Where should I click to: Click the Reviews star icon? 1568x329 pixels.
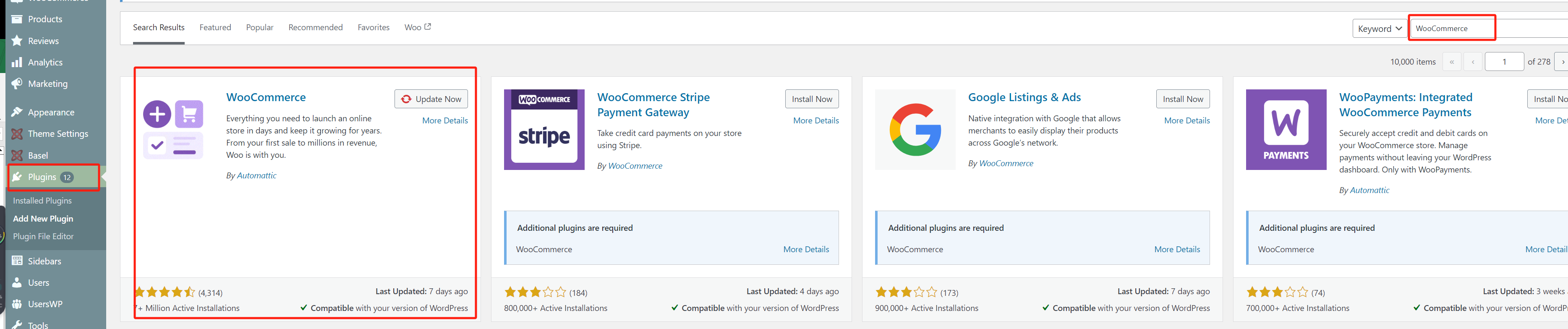pyautogui.click(x=17, y=41)
